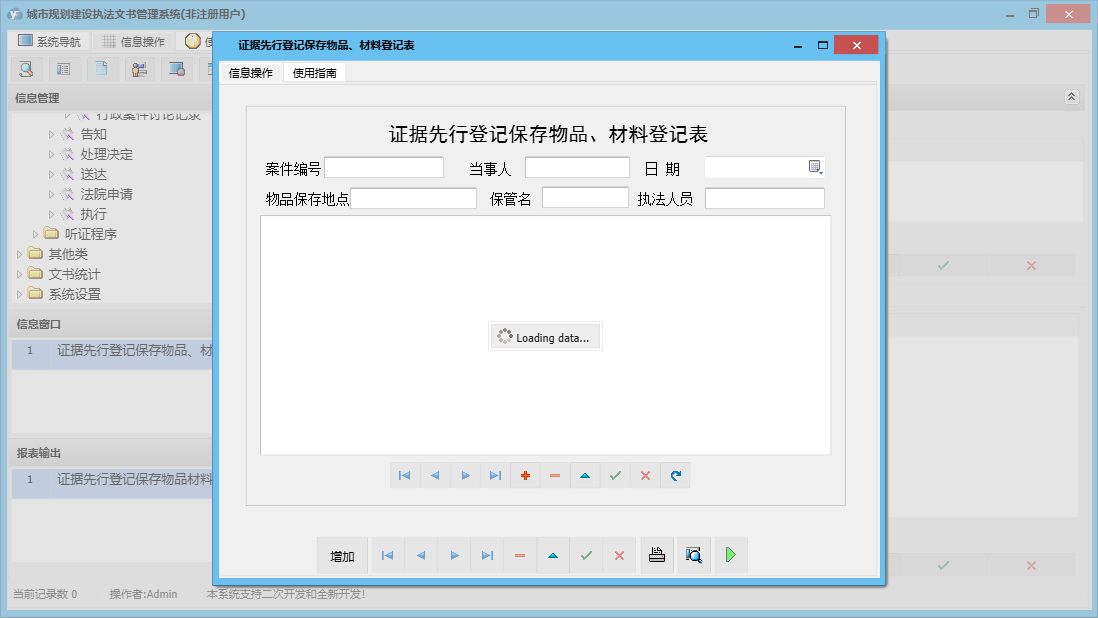Open print preview from the dialog toolbar

694,555
